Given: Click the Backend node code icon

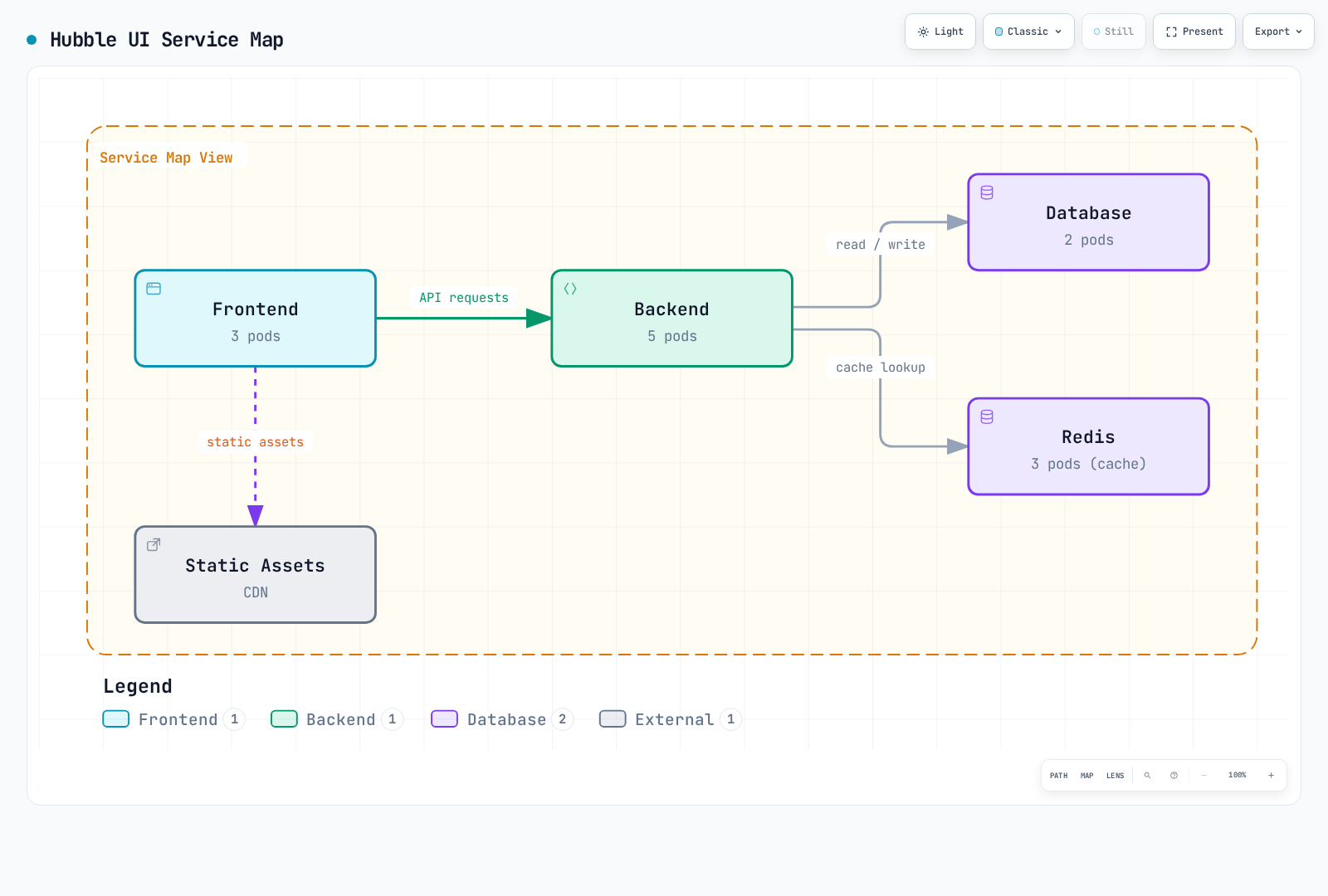Looking at the screenshot, I should click(570, 289).
